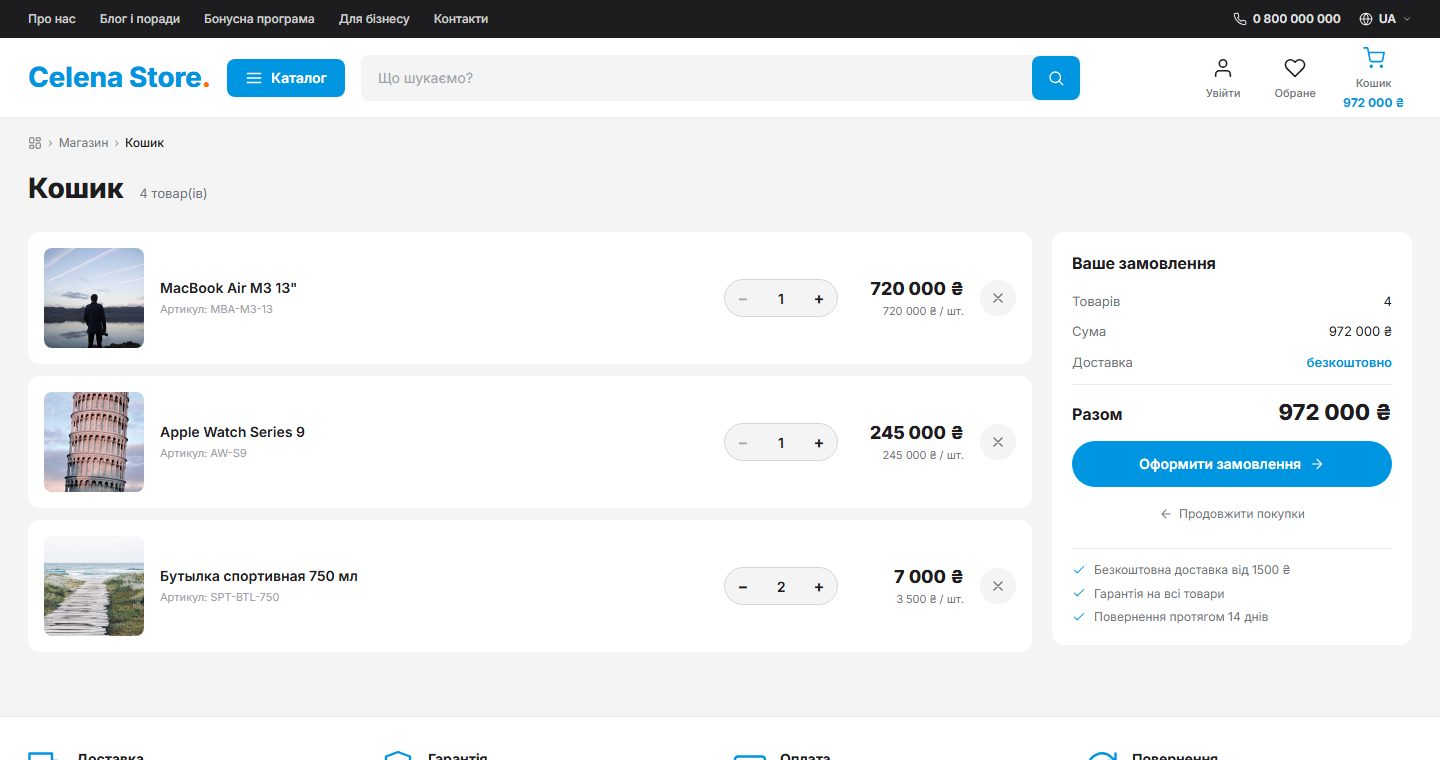Increase Бутылка спортивная quantity

point(819,587)
